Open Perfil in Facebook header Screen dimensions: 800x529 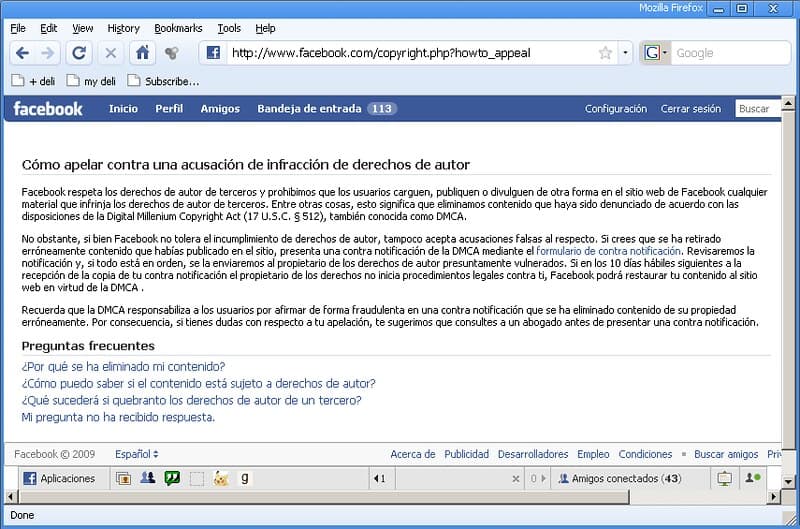(169, 109)
